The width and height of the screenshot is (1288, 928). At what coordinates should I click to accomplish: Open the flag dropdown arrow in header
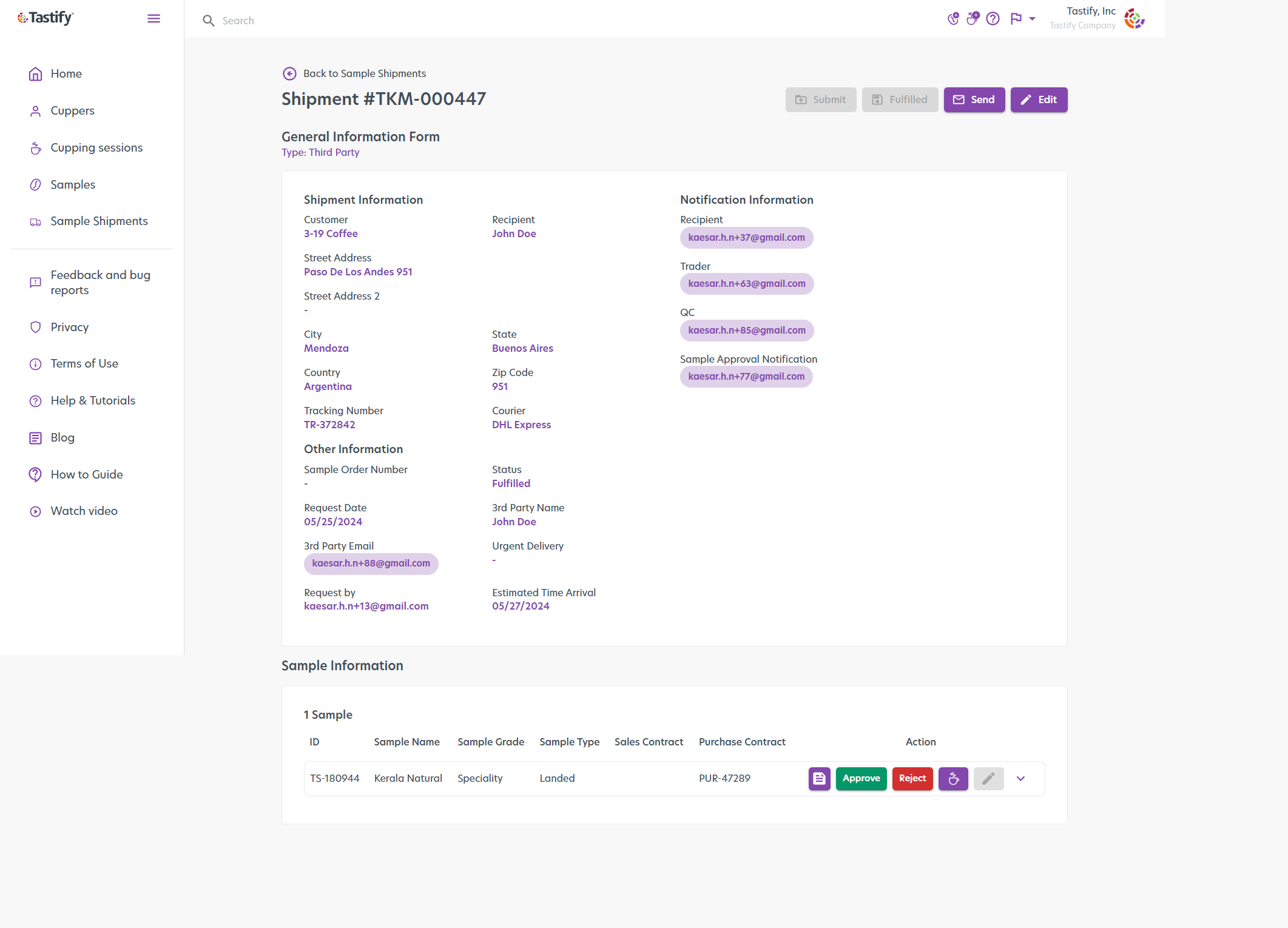(x=1032, y=19)
